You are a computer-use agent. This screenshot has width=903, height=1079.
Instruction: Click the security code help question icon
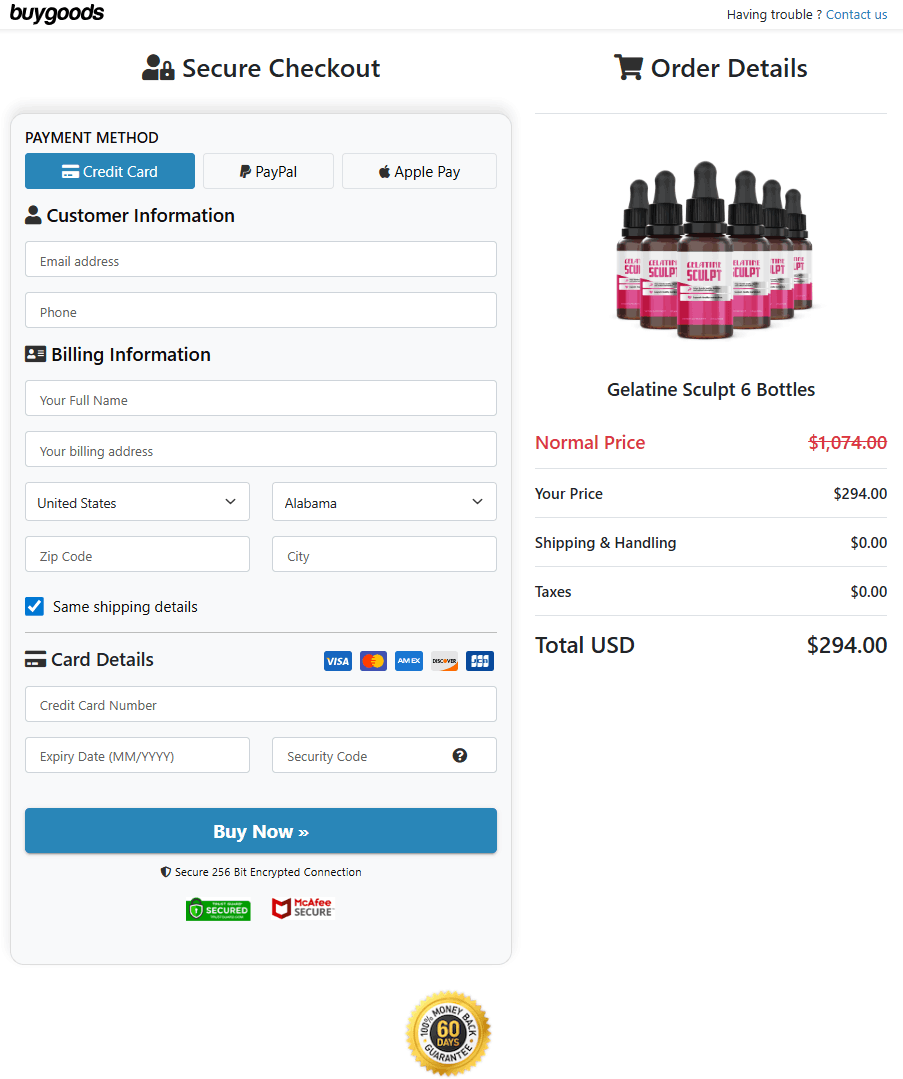click(460, 756)
